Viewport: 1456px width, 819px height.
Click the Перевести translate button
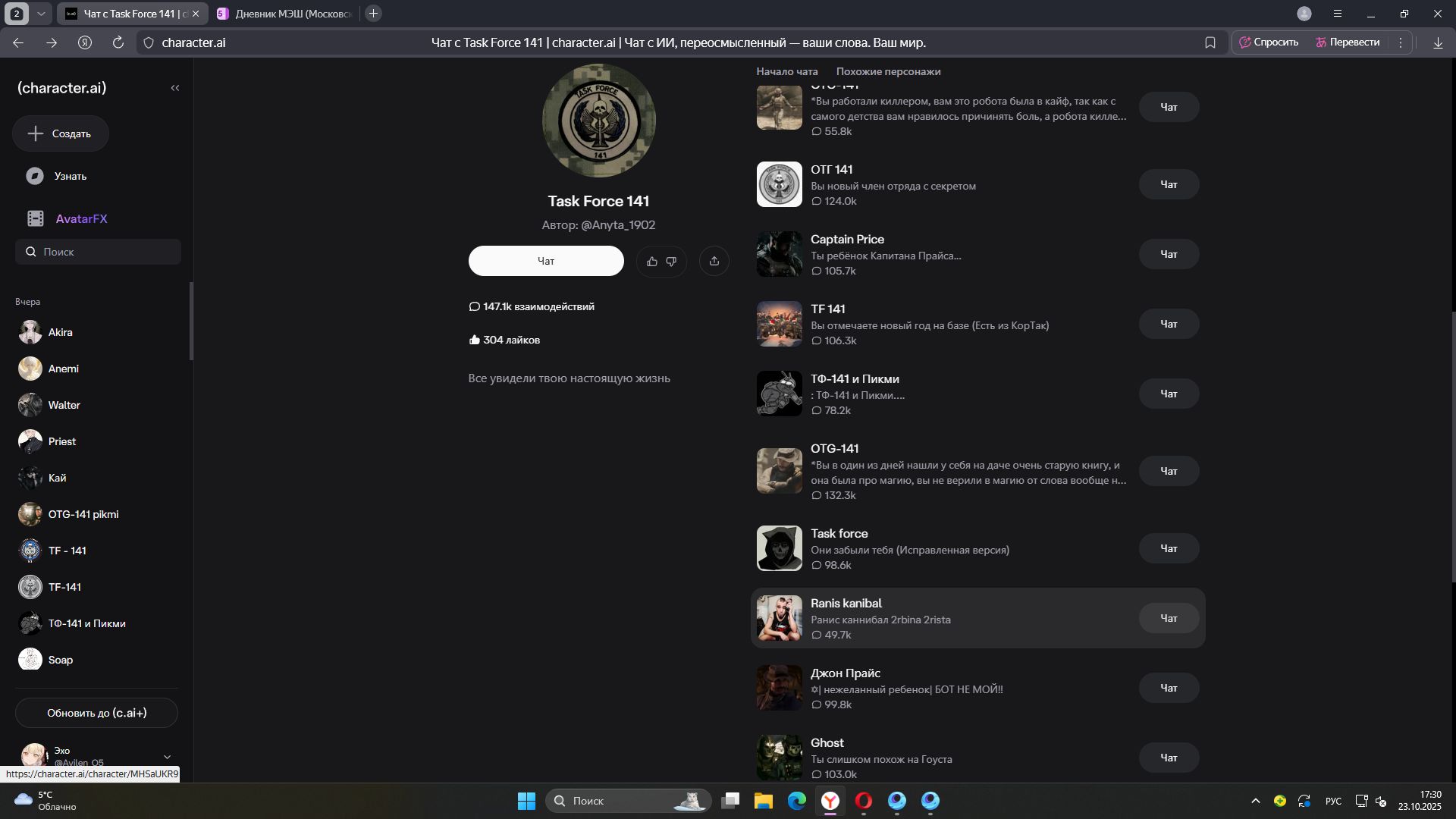tap(1348, 42)
